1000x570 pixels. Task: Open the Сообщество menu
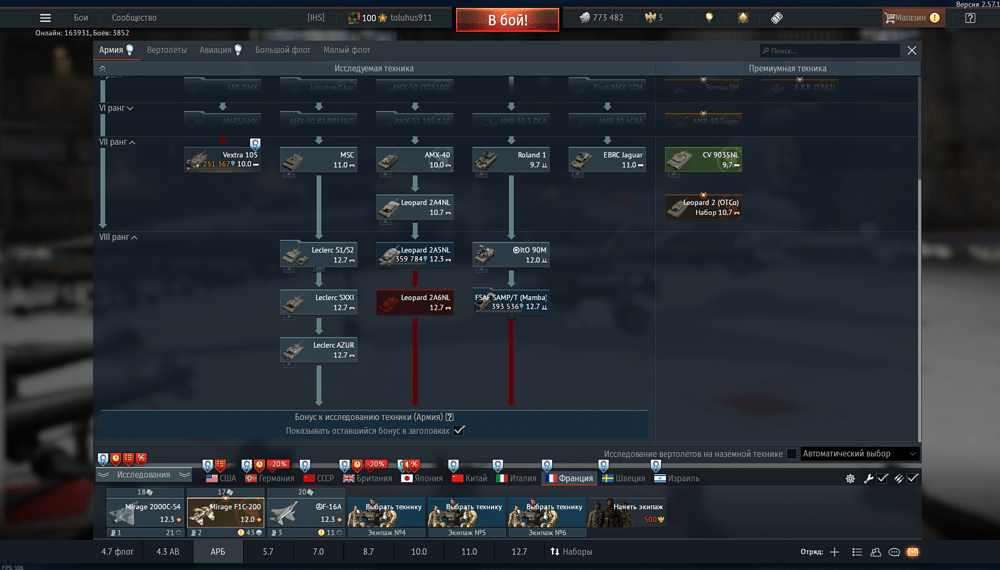click(x=134, y=18)
